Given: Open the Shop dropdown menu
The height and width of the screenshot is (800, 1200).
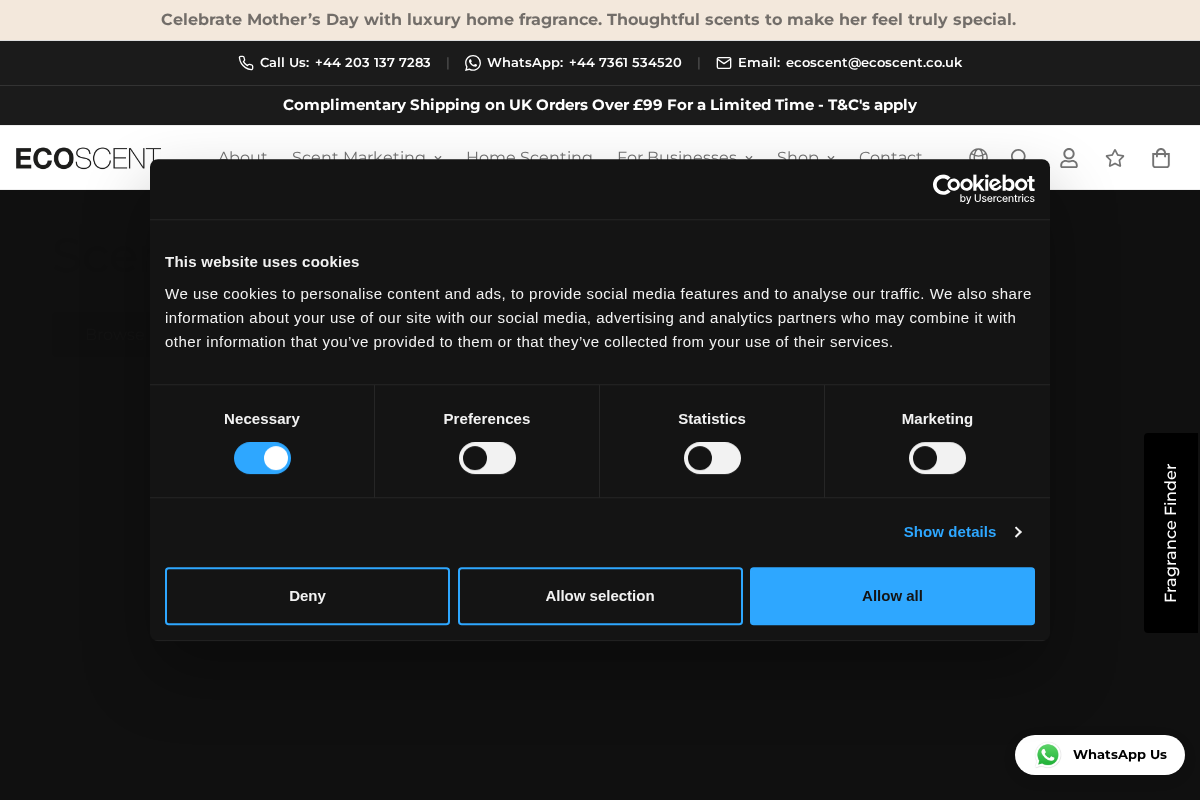Looking at the screenshot, I should pyautogui.click(x=798, y=157).
